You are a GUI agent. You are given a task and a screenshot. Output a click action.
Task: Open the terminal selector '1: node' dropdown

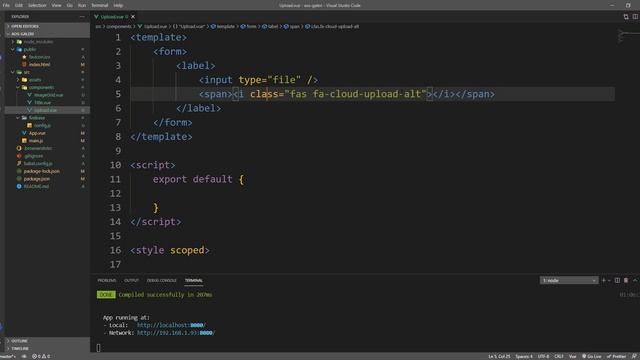569,280
